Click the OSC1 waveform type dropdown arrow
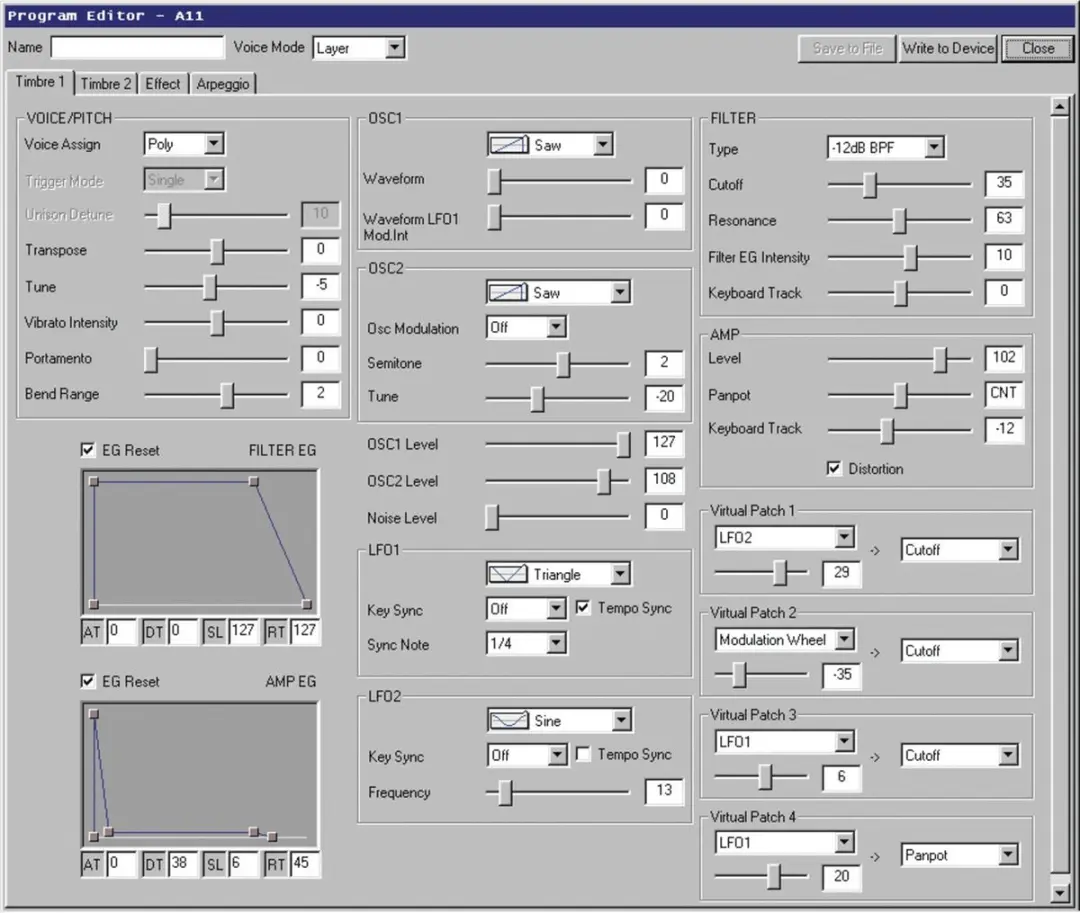The height and width of the screenshot is (913, 1080). (603, 145)
